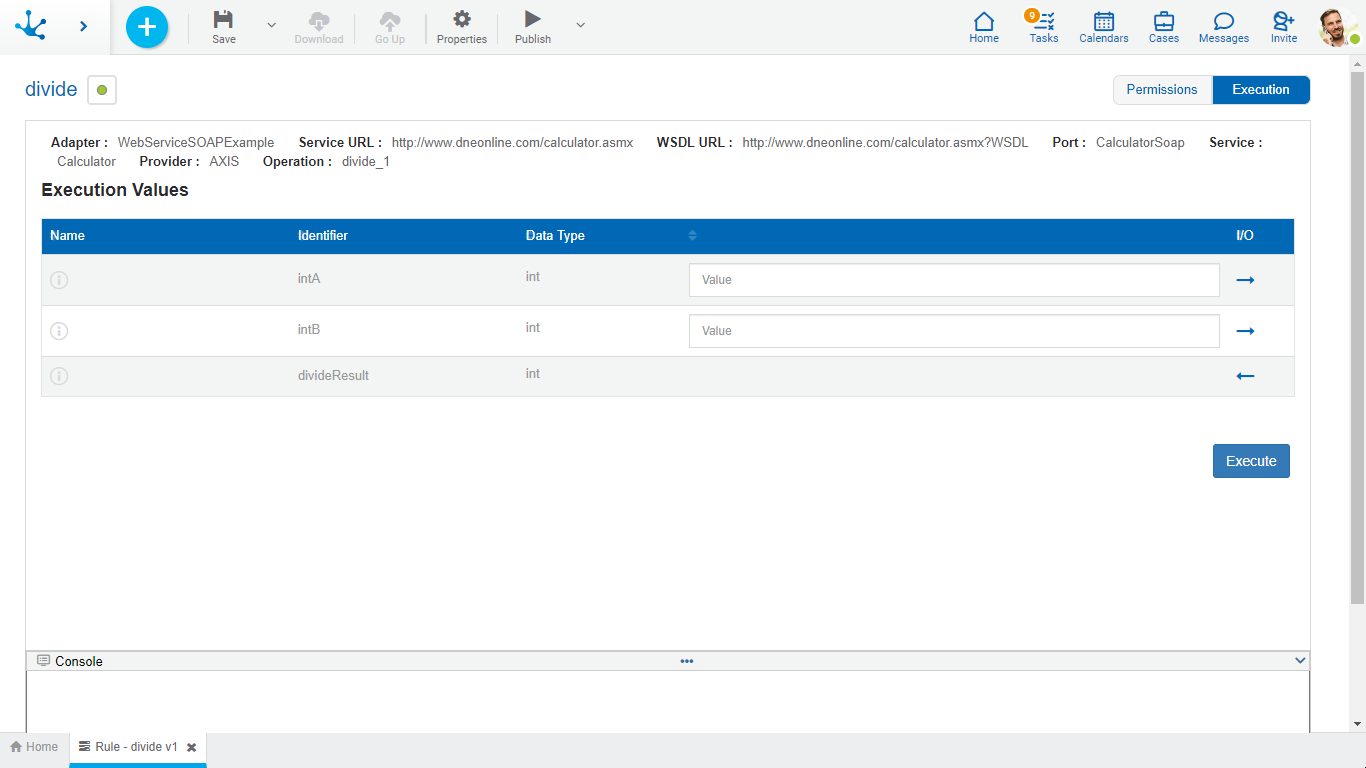Click the Publish play icon
The image size is (1366, 768).
pyautogui.click(x=532, y=20)
